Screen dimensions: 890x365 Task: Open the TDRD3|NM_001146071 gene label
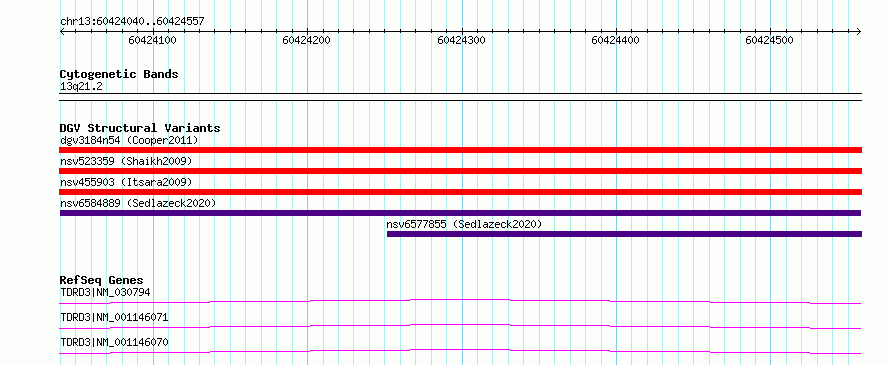(x=114, y=317)
